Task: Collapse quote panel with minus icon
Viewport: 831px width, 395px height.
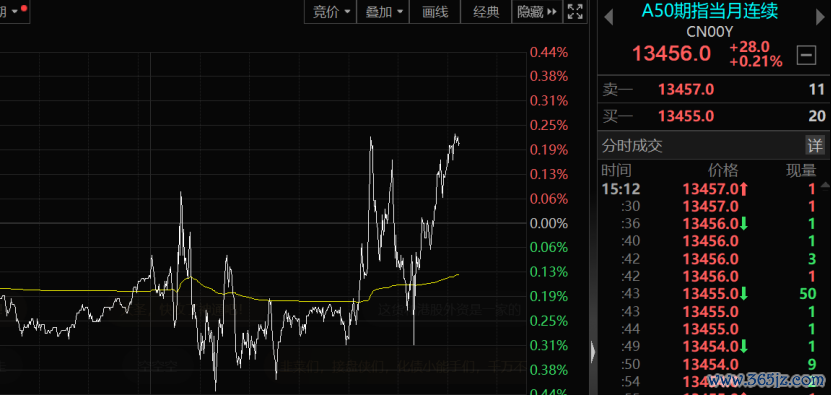Action: (806, 55)
